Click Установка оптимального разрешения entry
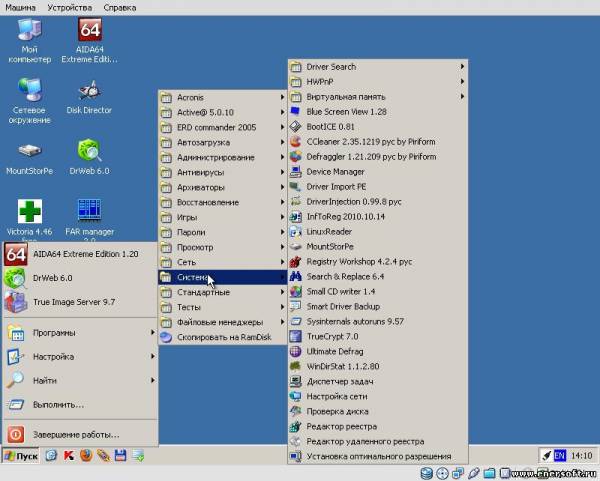 [378, 456]
